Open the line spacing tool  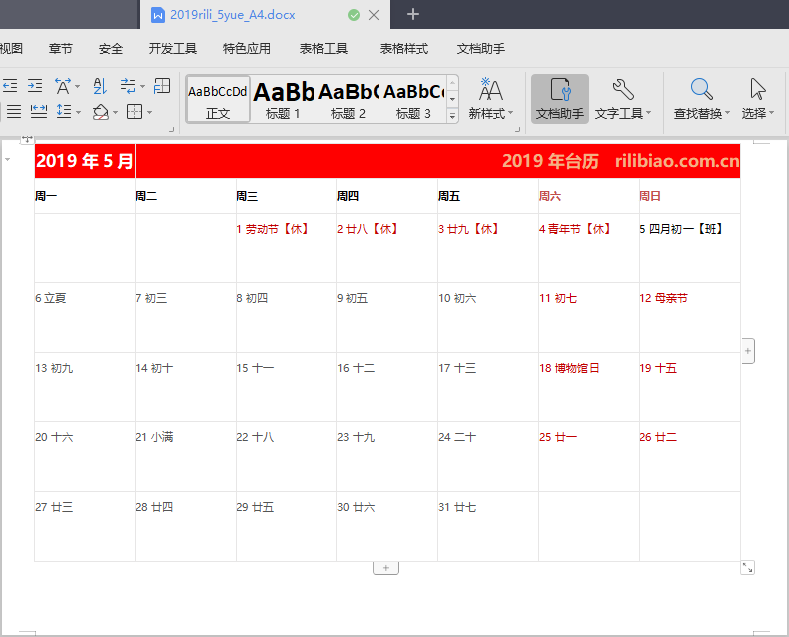[64, 111]
